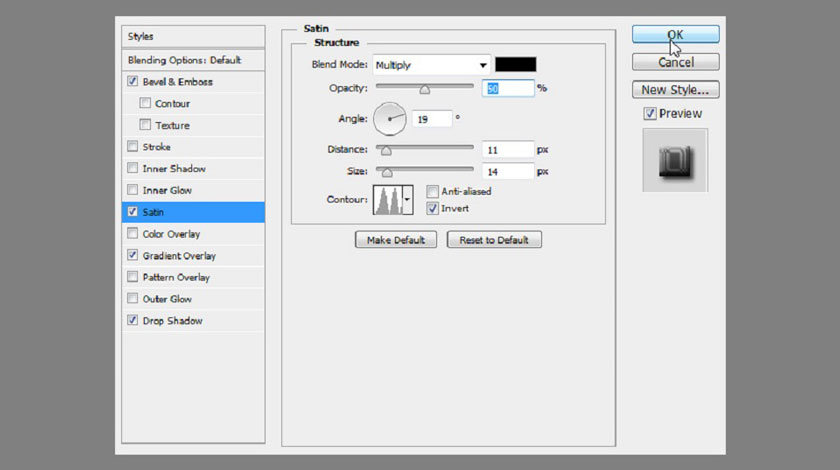Click the Angle value field
Image resolution: width=840 pixels, height=470 pixels.
[432, 119]
